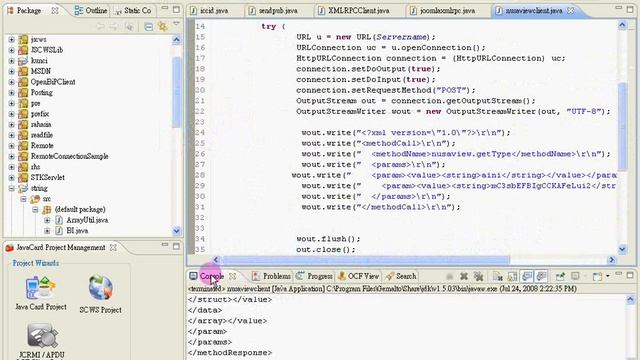Click Package Explorer scroll-down arrow

176,231
